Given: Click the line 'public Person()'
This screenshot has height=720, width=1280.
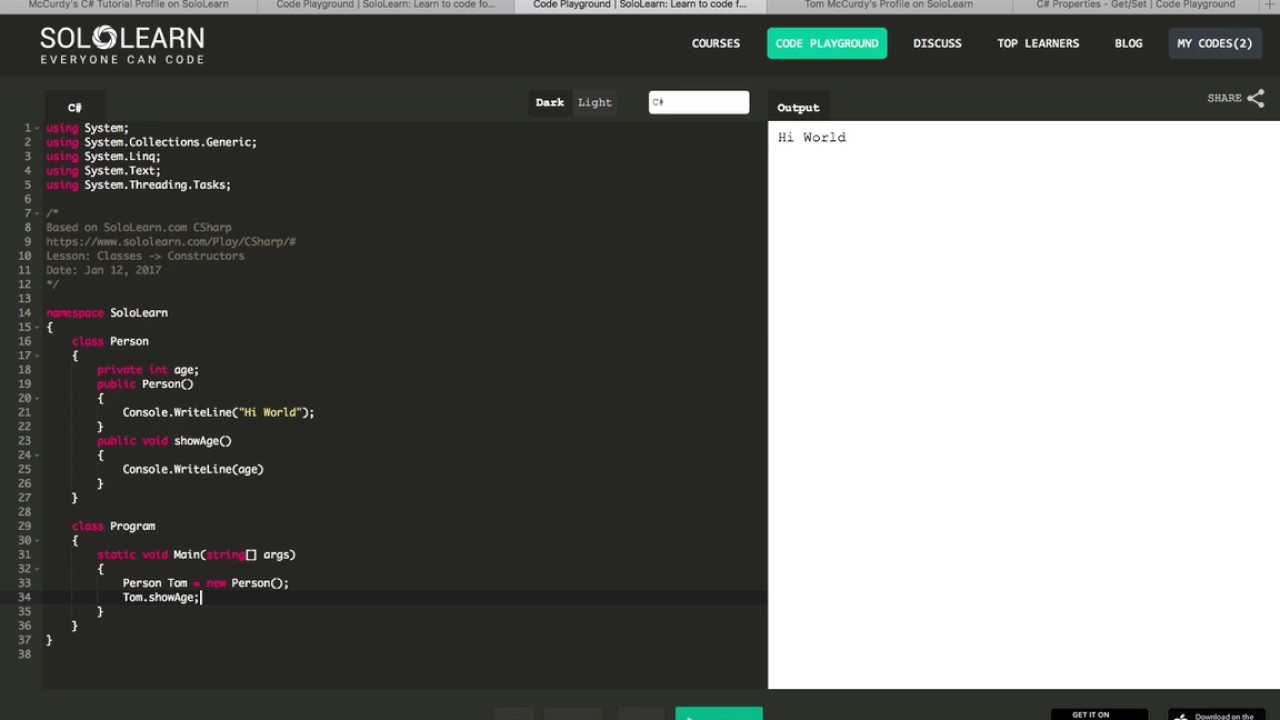Looking at the screenshot, I should click(x=145, y=384).
